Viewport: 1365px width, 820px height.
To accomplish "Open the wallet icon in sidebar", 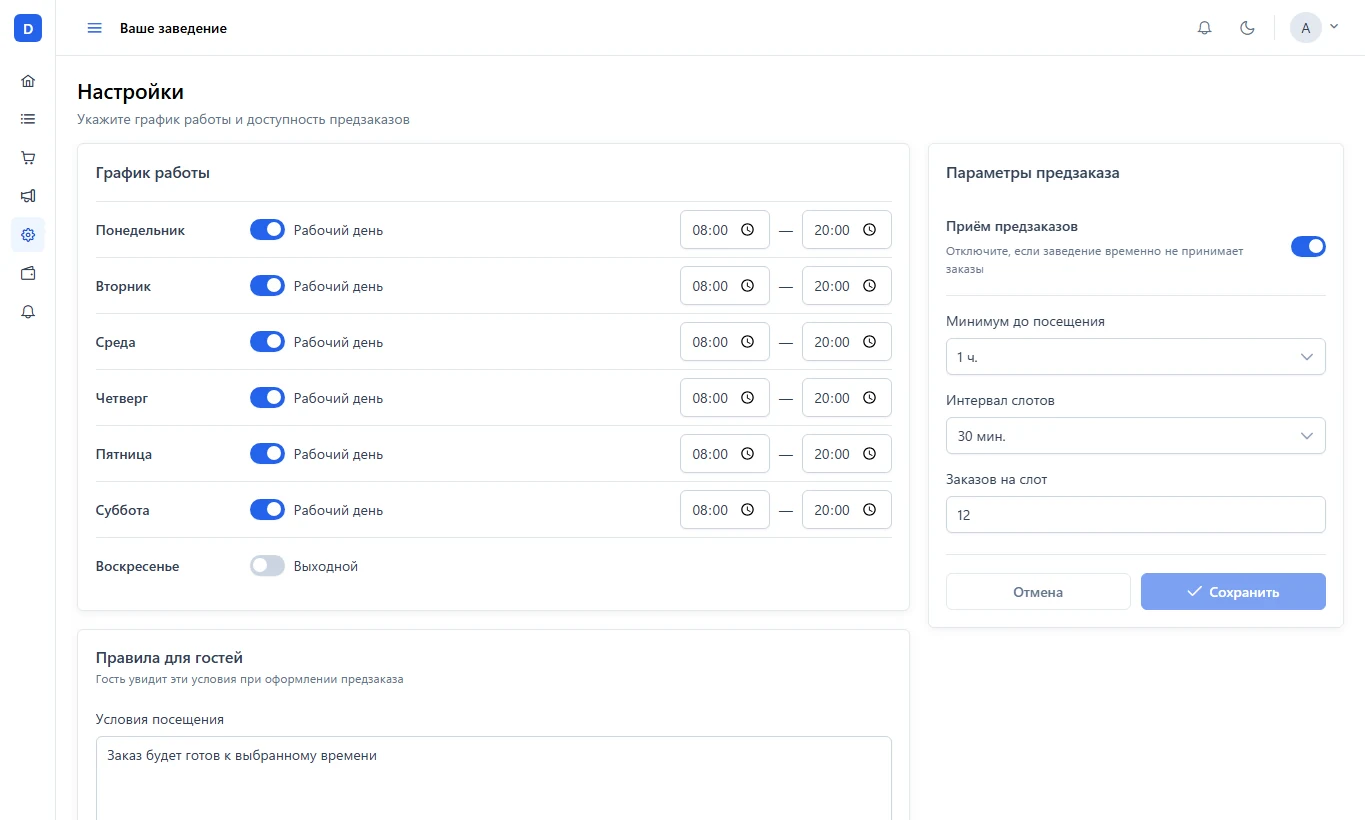I will tap(28, 273).
